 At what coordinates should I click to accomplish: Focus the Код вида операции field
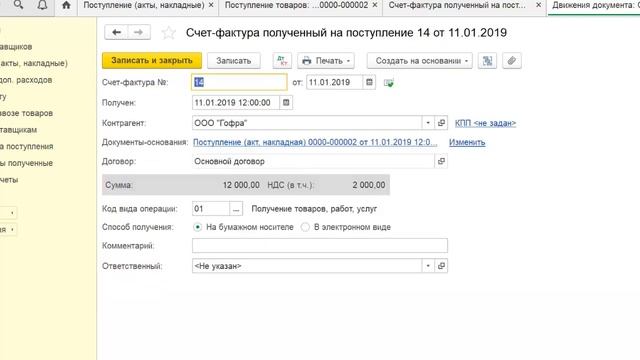coord(211,209)
